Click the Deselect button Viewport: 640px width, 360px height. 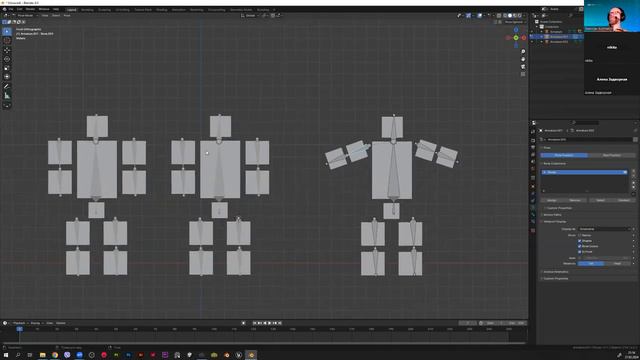[624, 200]
